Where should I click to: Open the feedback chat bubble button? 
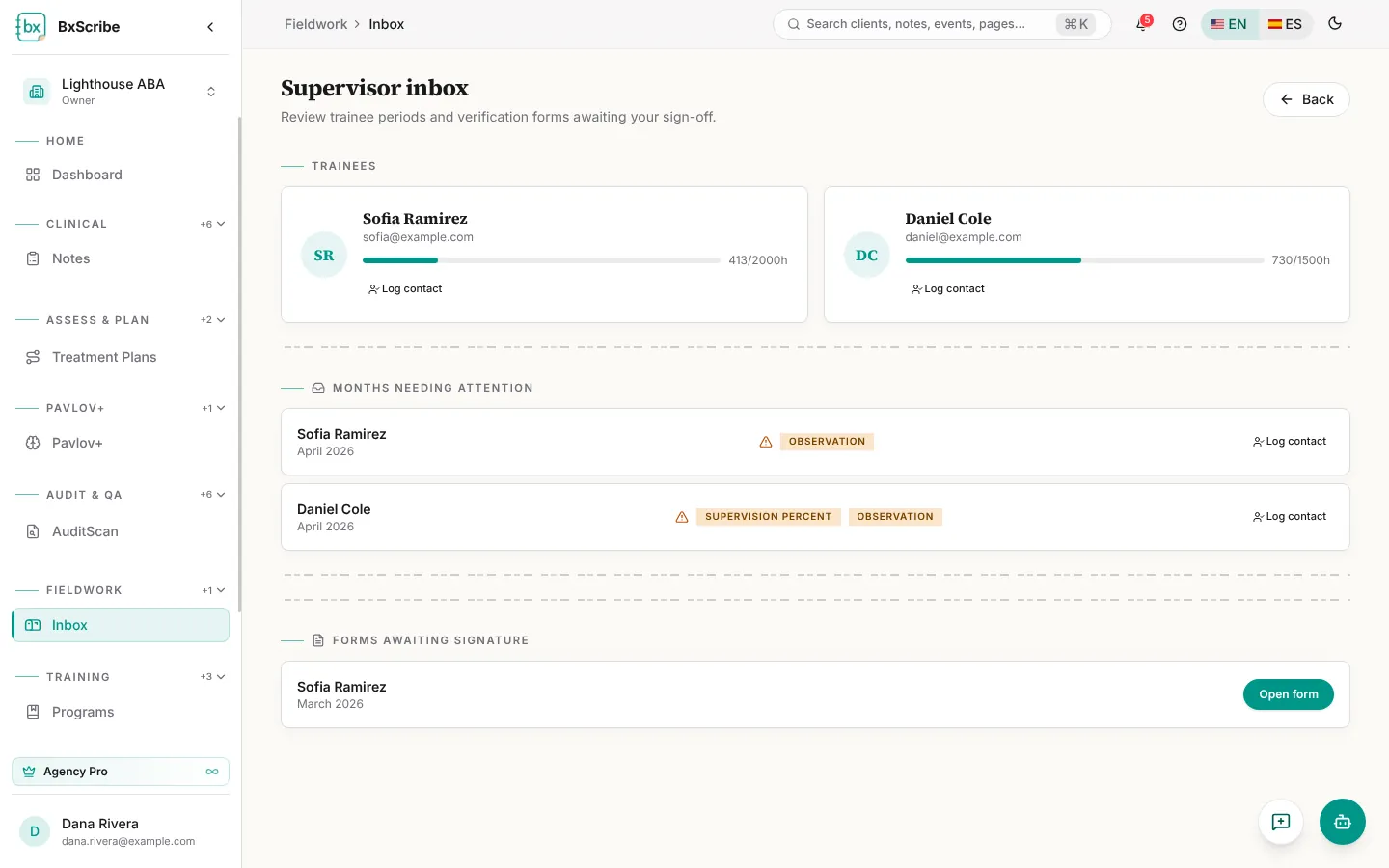tap(1281, 822)
